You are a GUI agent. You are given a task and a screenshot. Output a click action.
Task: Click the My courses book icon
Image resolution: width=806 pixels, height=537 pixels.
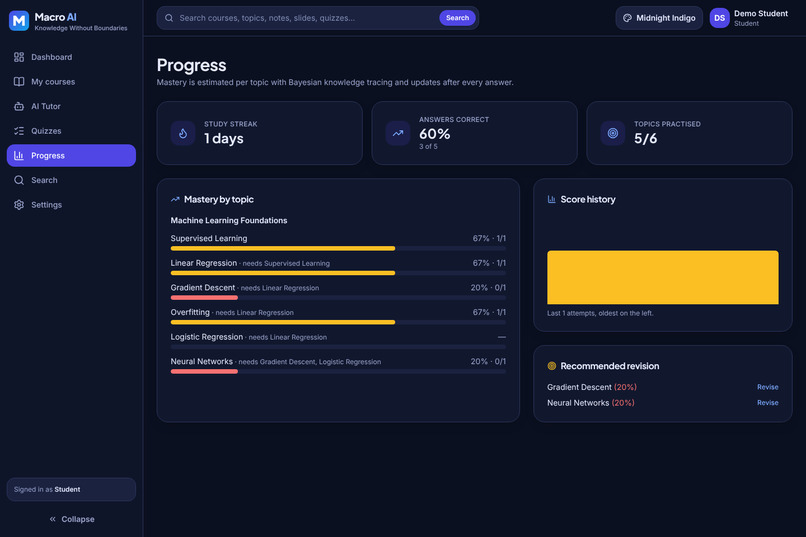tap(19, 82)
